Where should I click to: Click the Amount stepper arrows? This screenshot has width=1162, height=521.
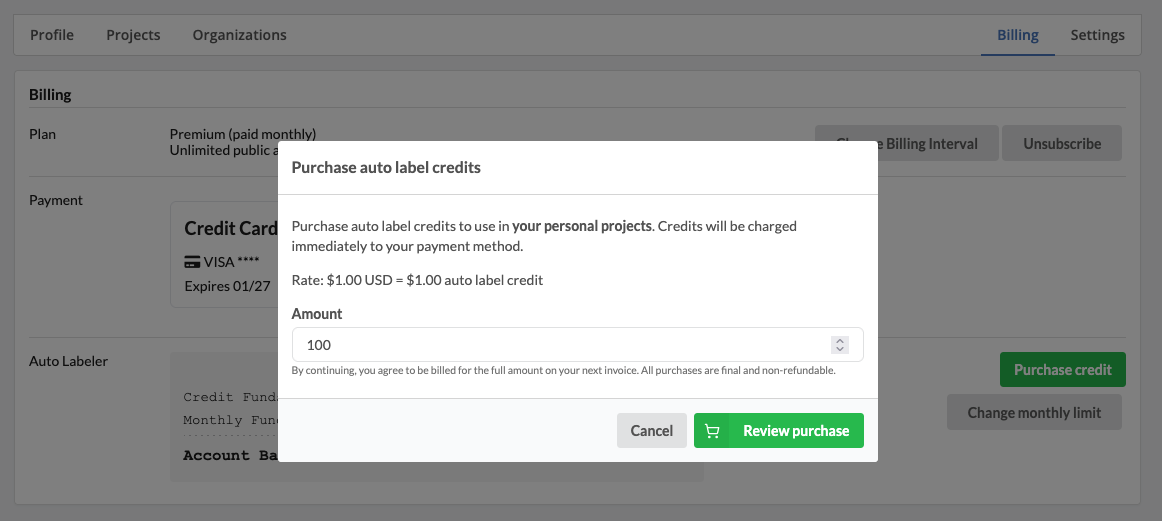click(x=840, y=345)
